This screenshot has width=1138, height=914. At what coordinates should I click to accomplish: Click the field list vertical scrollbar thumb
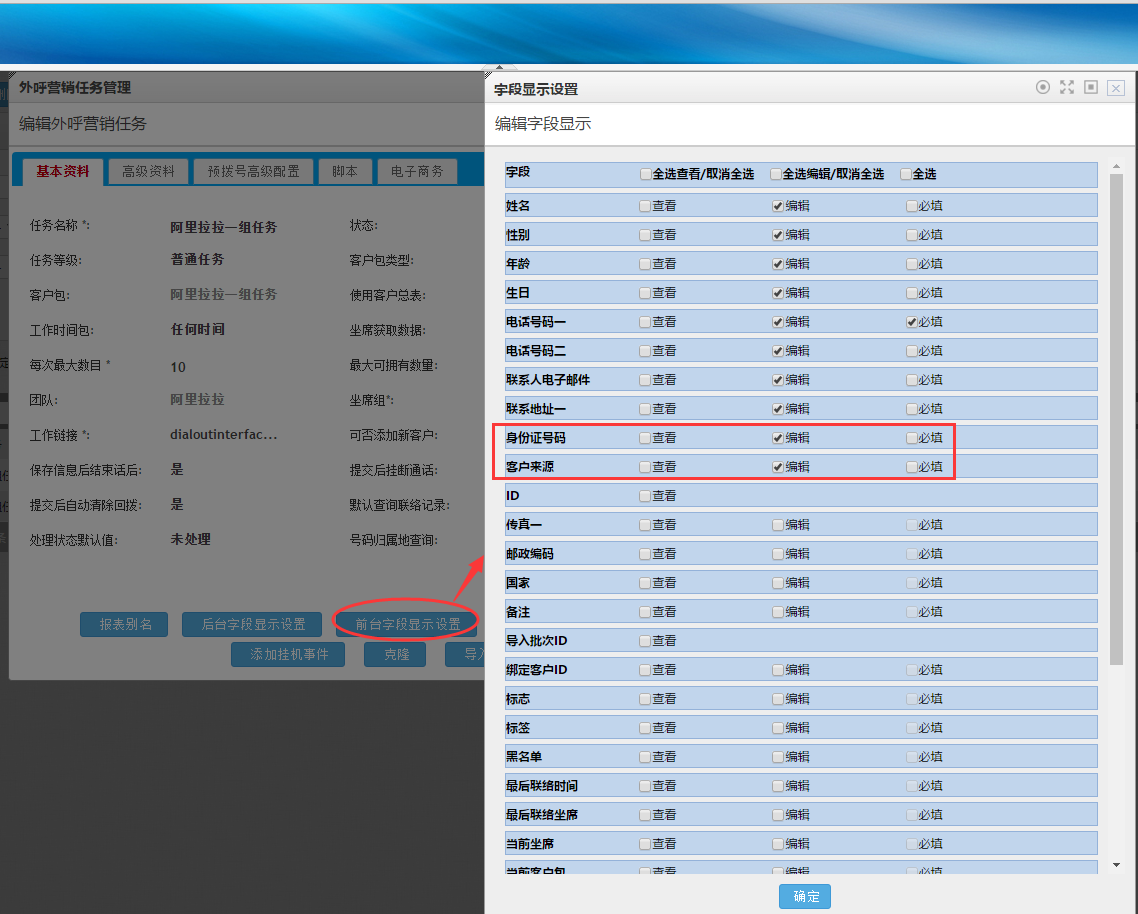[1117, 420]
